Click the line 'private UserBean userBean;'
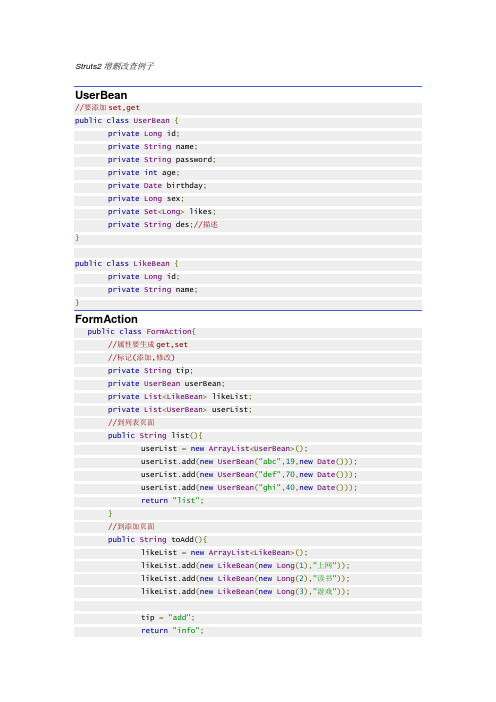 [166, 383]
